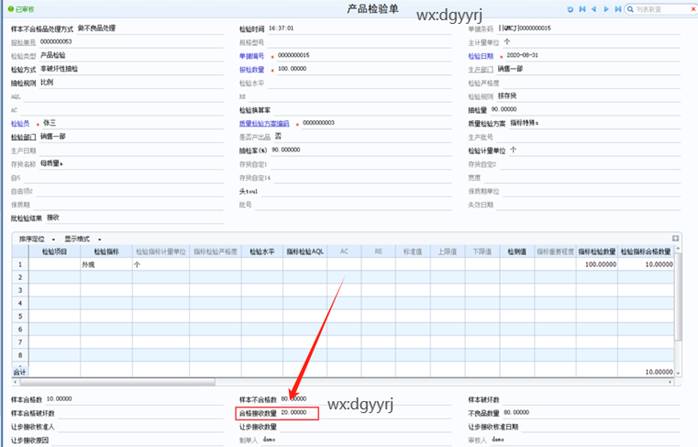Select row number 2 in the grid
Screen dimensions: 698x447
18,278
